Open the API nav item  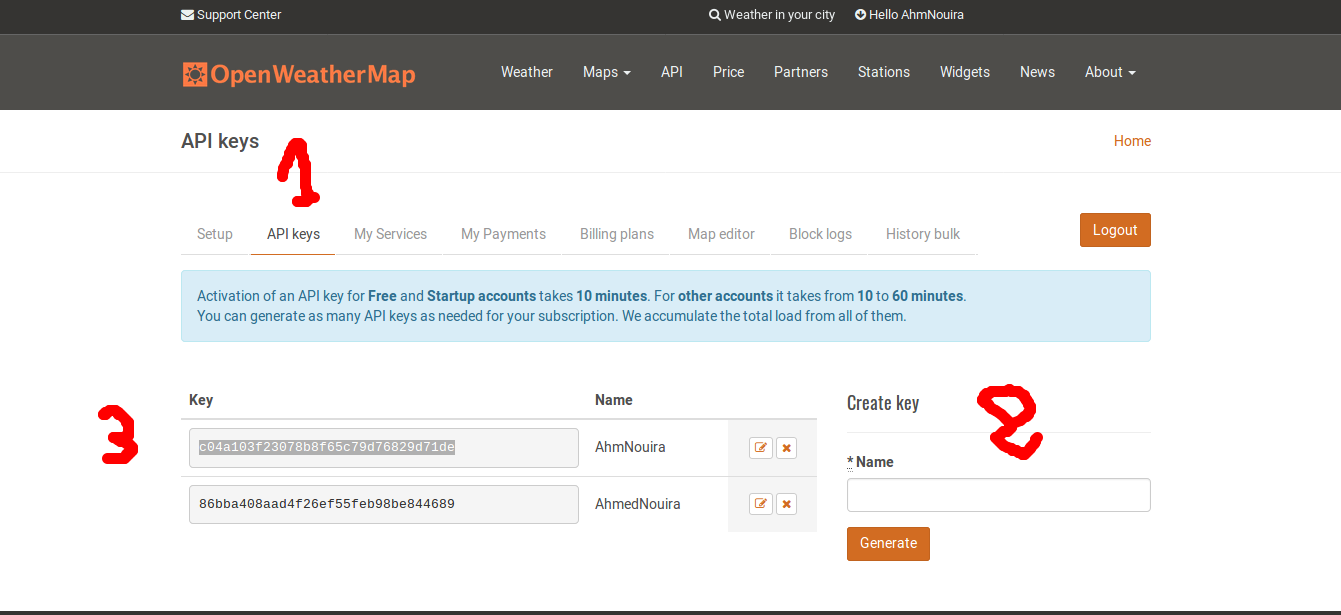pos(672,72)
